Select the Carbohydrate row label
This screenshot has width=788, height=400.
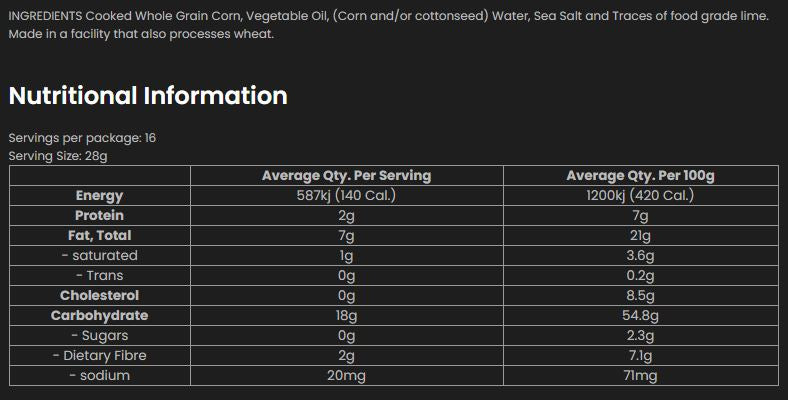99,316
